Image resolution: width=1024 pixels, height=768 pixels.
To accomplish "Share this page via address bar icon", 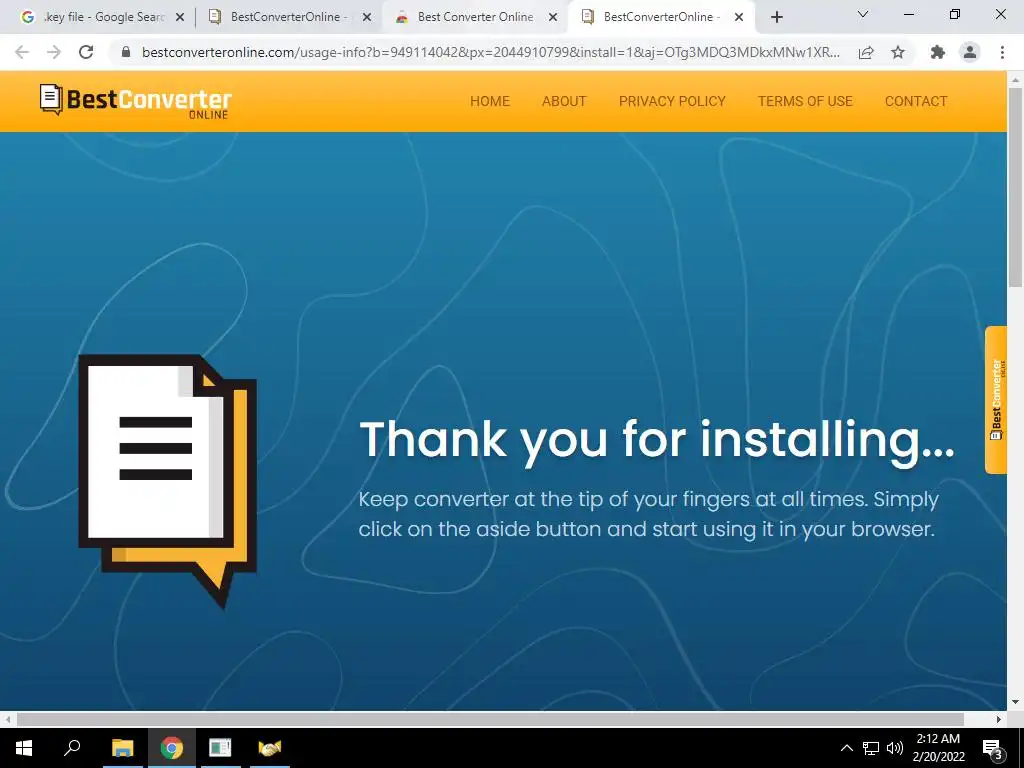I will coord(866,52).
